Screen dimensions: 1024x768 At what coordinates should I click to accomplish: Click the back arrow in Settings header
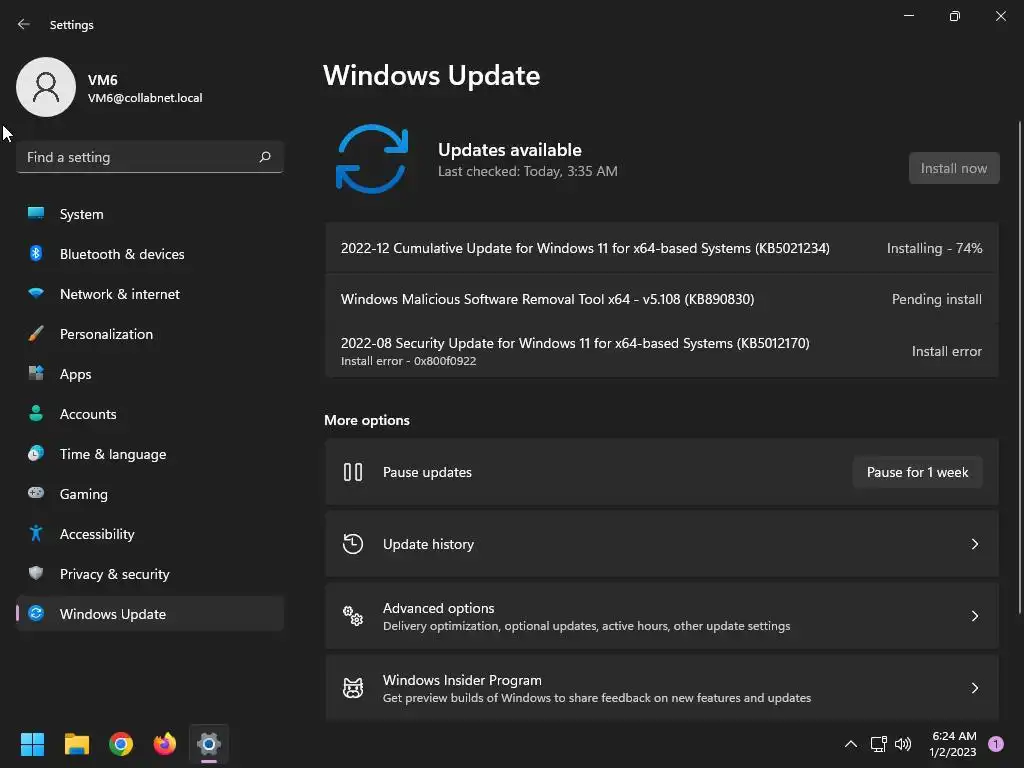click(x=24, y=24)
